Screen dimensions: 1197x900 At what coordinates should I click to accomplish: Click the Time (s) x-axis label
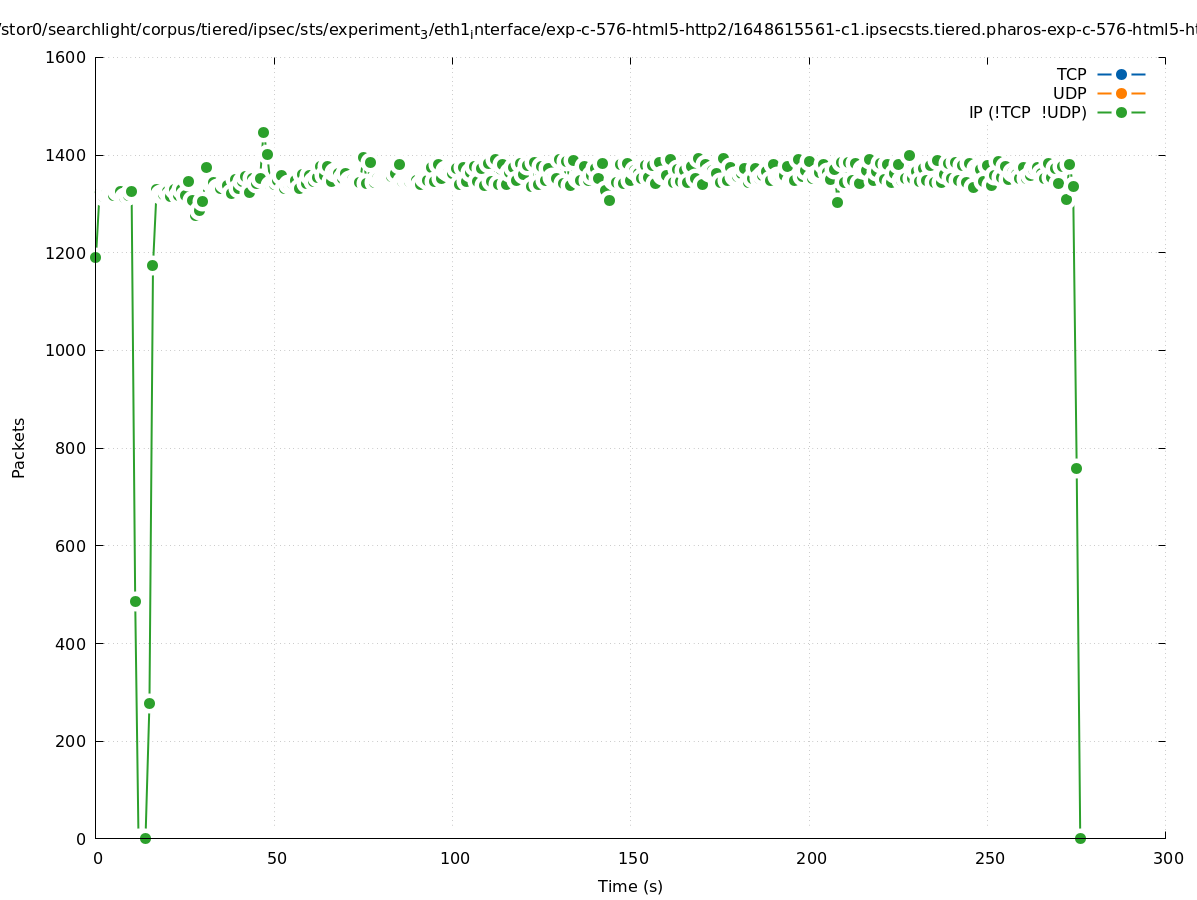(x=630, y=886)
